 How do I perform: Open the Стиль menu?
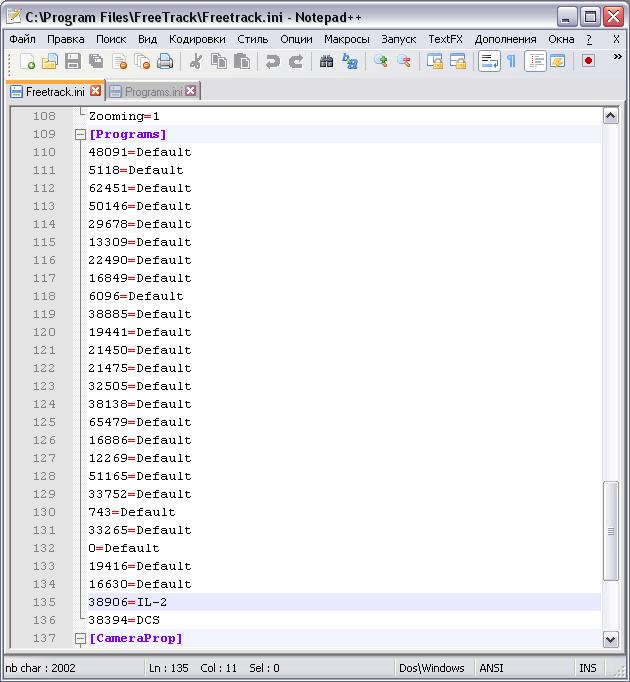[x=253, y=39]
